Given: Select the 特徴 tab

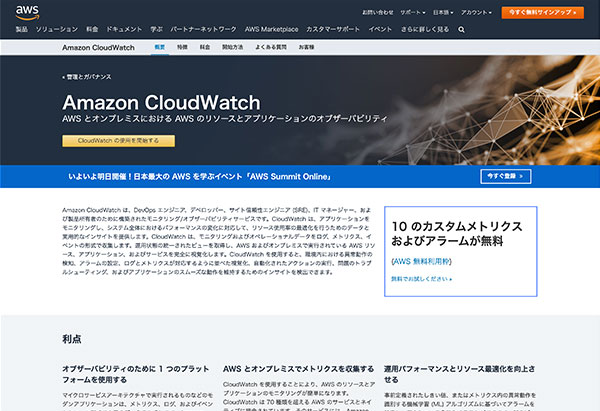Looking at the screenshot, I should click(182, 47).
